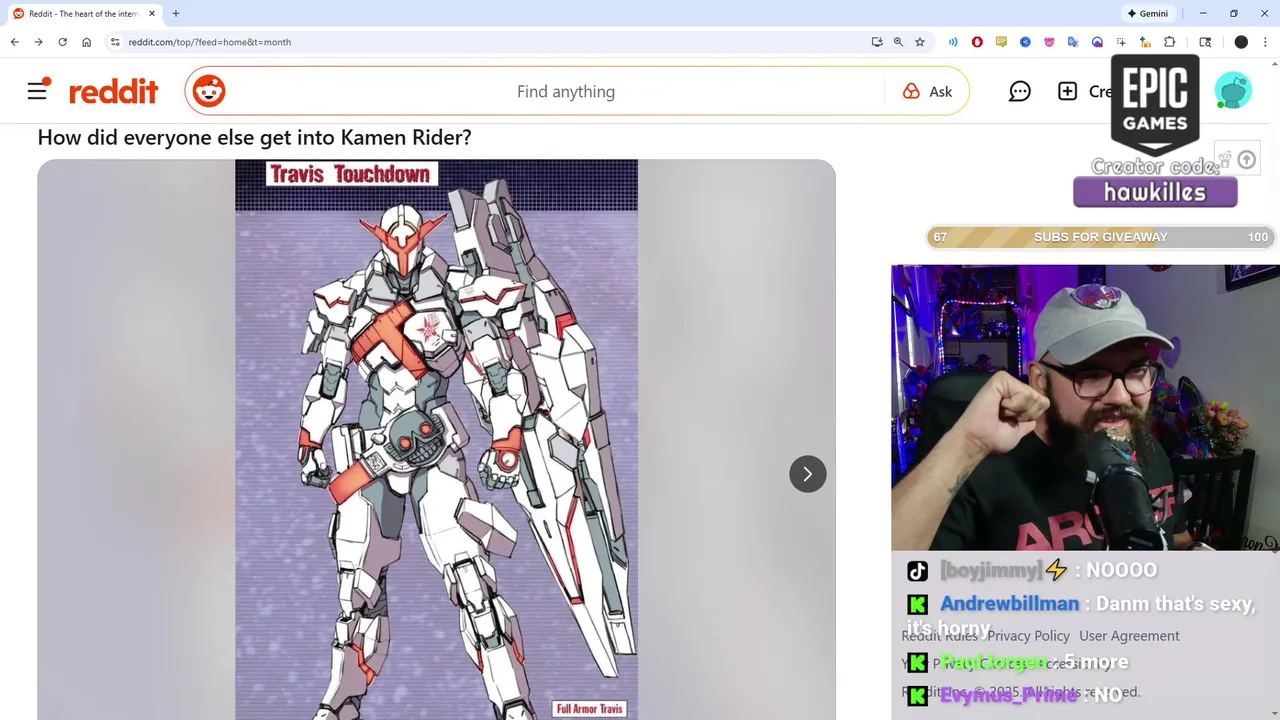Focus the Find anything search field
1280x720 pixels.
click(565, 91)
